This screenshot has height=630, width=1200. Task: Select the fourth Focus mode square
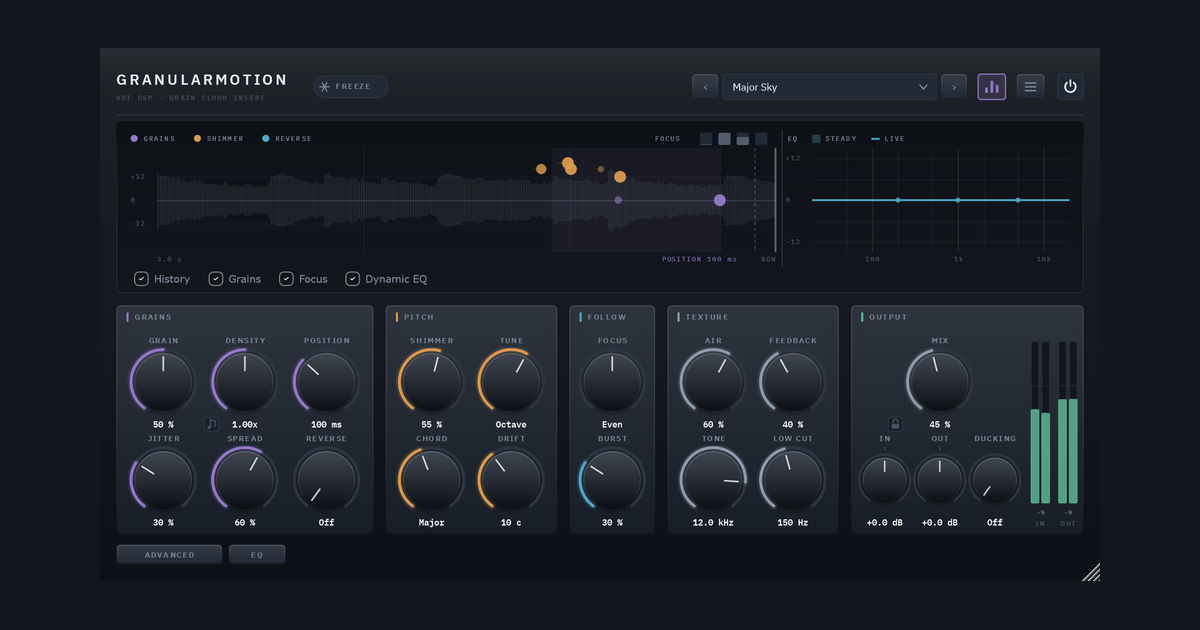[x=761, y=139]
